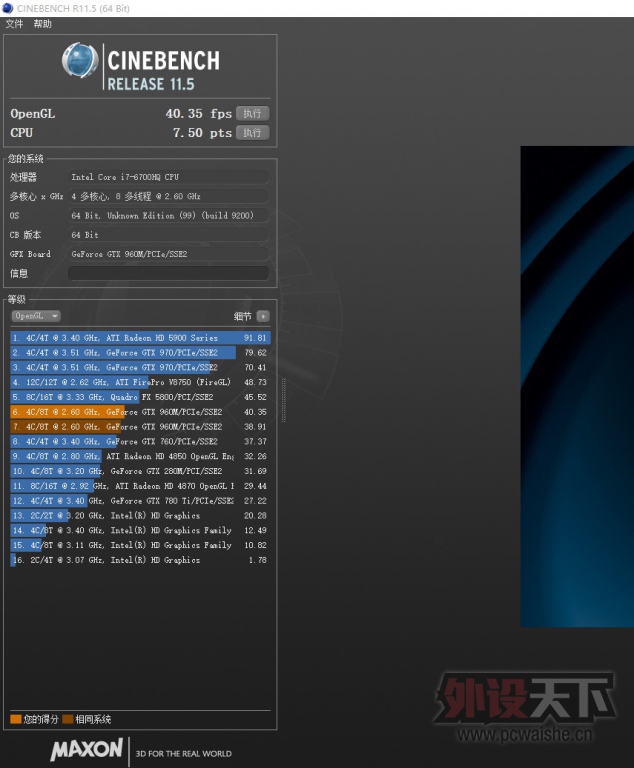Select orange row 6 GTX 960M 40.35
634x768 pixels.
[140, 412]
